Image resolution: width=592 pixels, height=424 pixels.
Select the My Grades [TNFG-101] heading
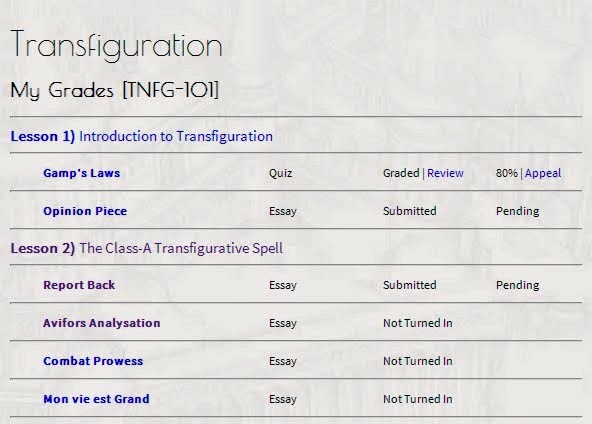(115, 90)
